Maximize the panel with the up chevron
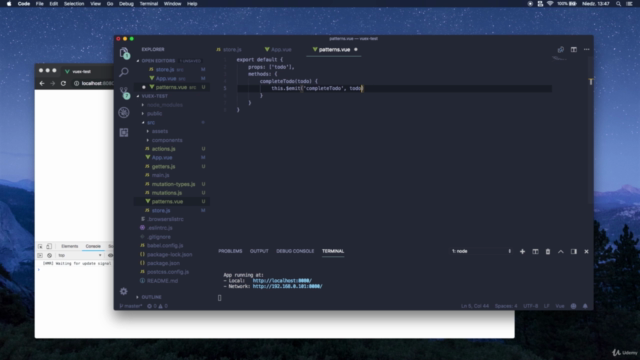The height and width of the screenshot is (360, 640). (x=561, y=251)
